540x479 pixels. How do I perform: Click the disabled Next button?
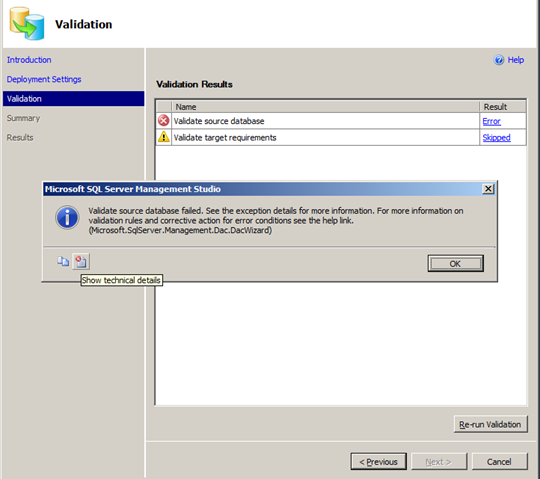point(439,461)
